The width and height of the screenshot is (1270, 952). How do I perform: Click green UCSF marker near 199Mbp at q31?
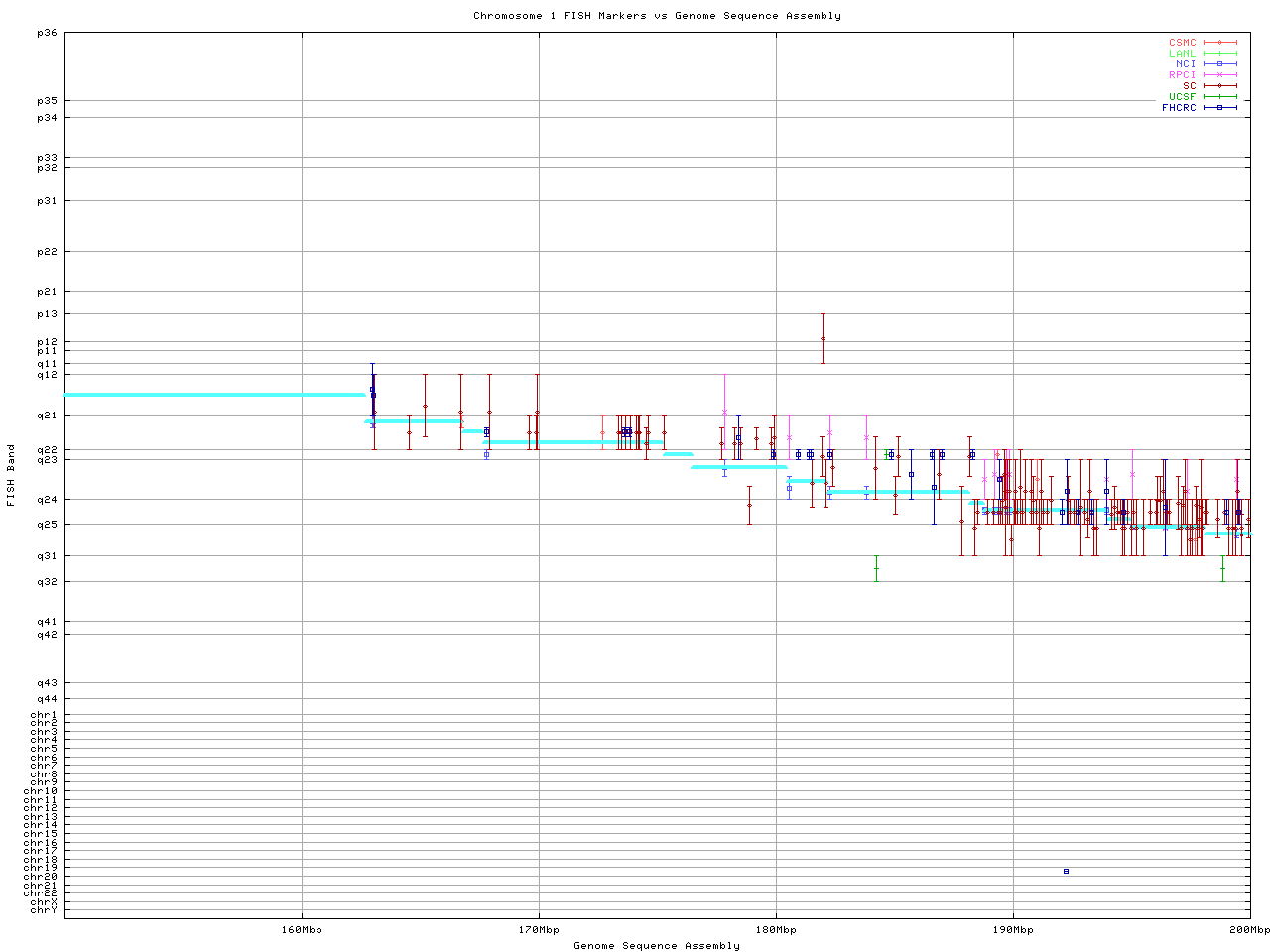tap(1222, 568)
